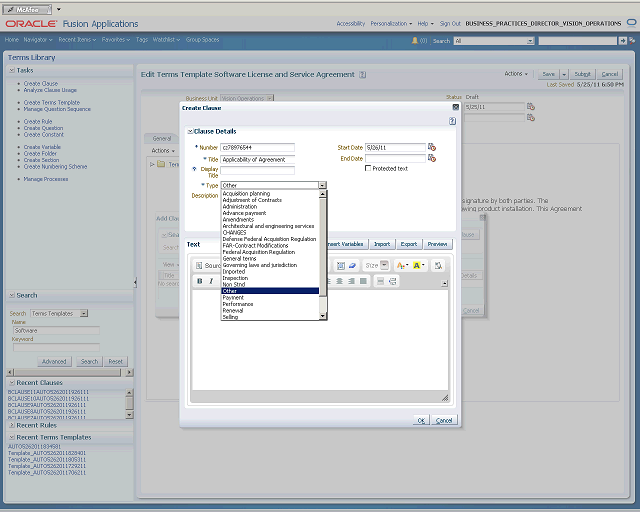Click the justify align icon
Image resolution: width=640 pixels, height=512 pixels.
click(x=363, y=281)
